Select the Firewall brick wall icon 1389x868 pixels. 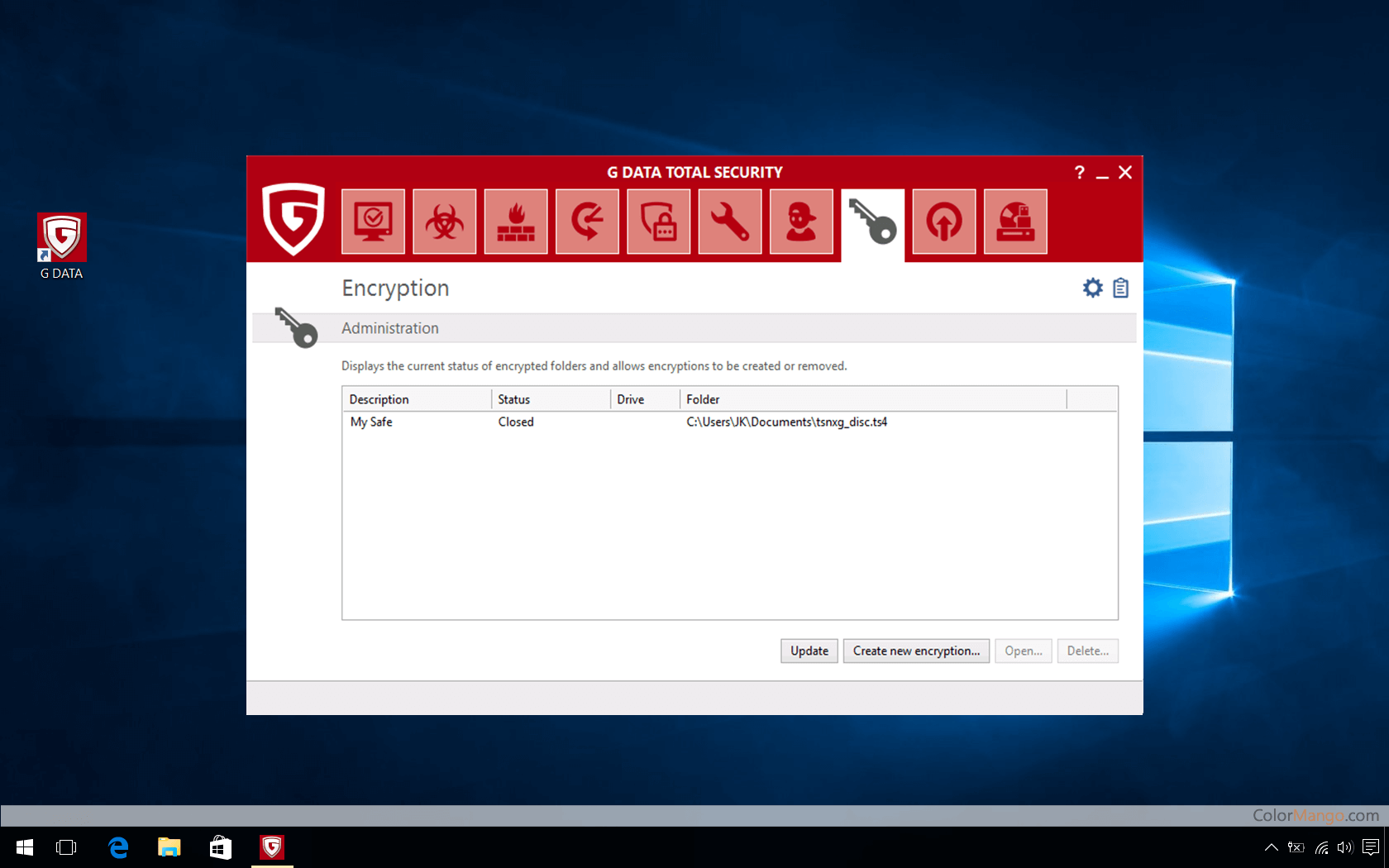(x=516, y=222)
